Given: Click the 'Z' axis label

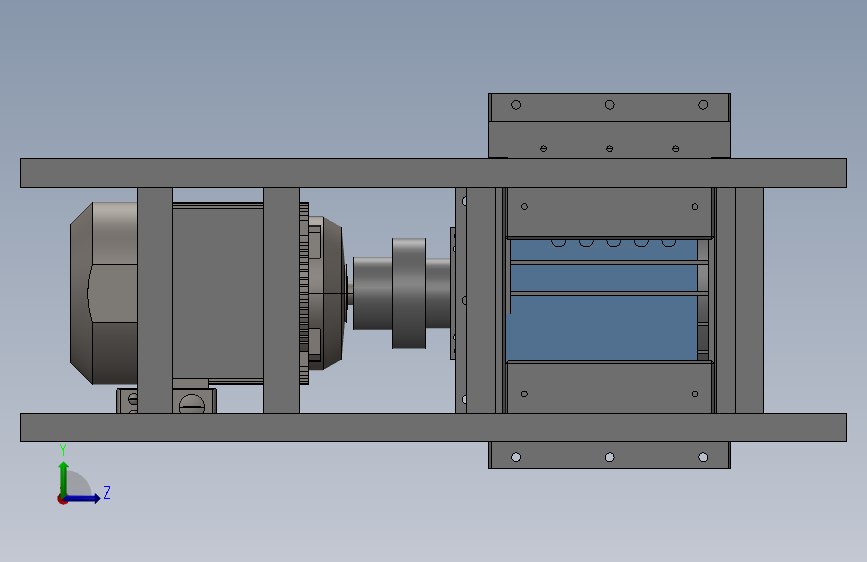Looking at the screenshot, I should [107, 492].
